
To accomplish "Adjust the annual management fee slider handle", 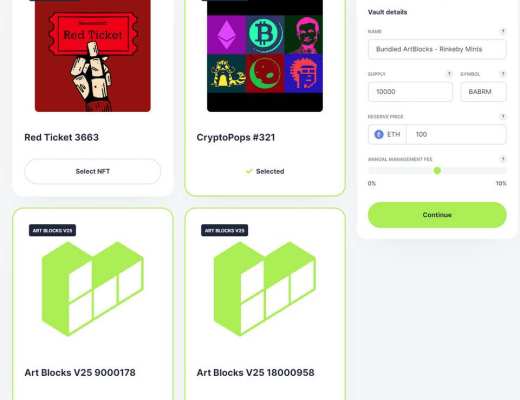I will 437,171.
